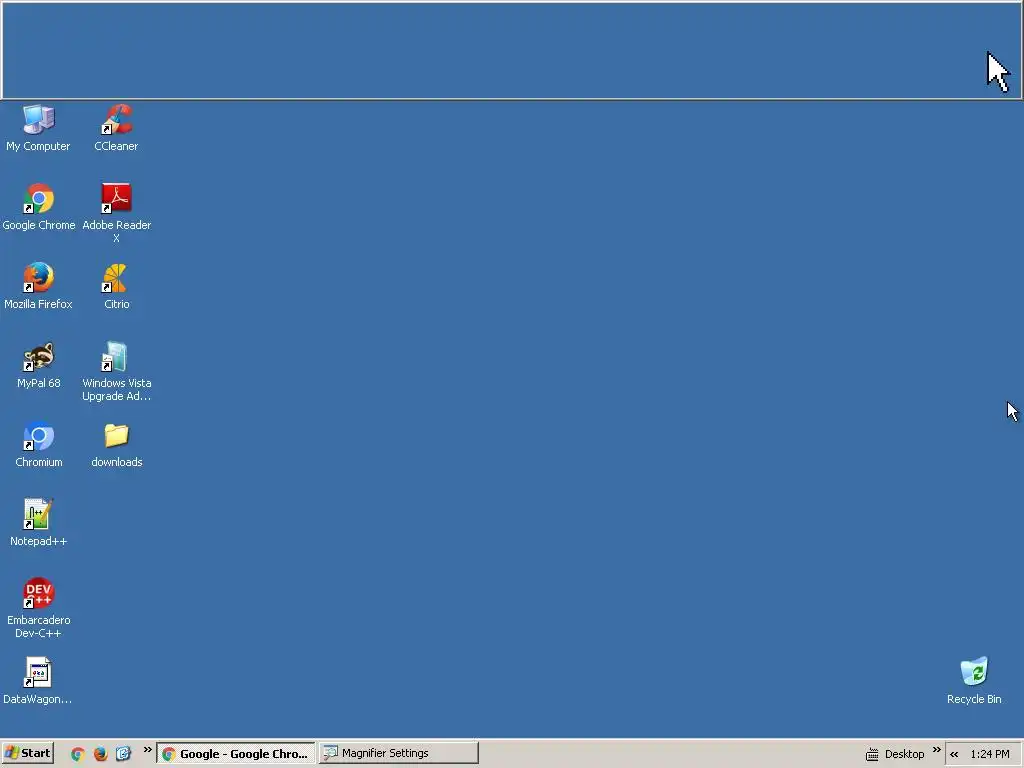
Task: Select the Google Chrome desktop shortcut
Action: pyautogui.click(x=39, y=207)
